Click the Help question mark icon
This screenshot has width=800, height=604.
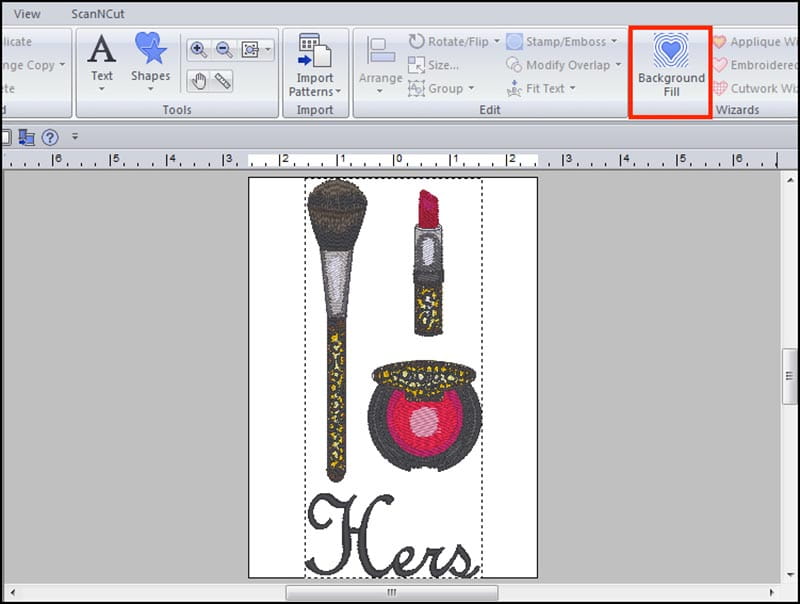[50, 137]
